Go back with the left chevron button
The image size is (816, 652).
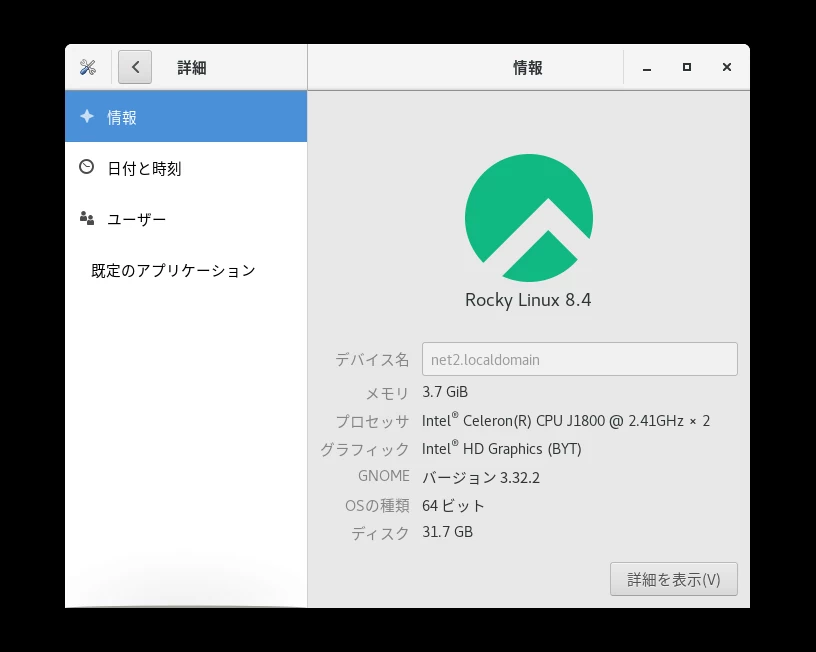[x=135, y=67]
